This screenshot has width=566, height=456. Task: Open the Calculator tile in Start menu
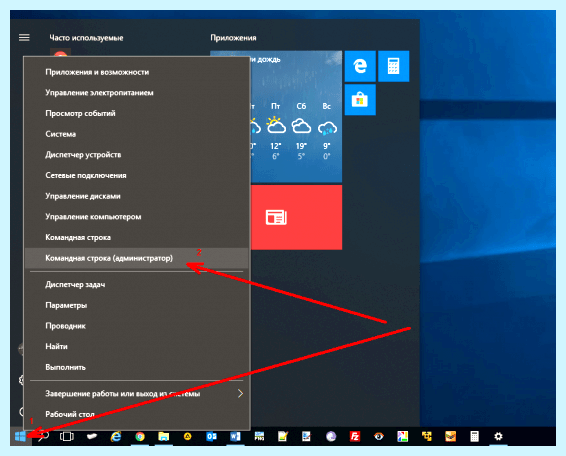[x=393, y=66]
